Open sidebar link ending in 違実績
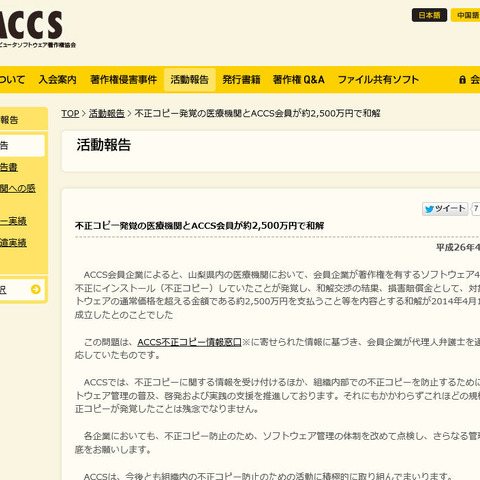 [x=13, y=243]
